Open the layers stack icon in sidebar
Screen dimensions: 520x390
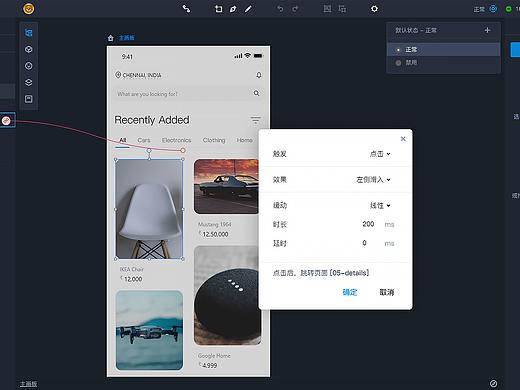(x=29, y=82)
